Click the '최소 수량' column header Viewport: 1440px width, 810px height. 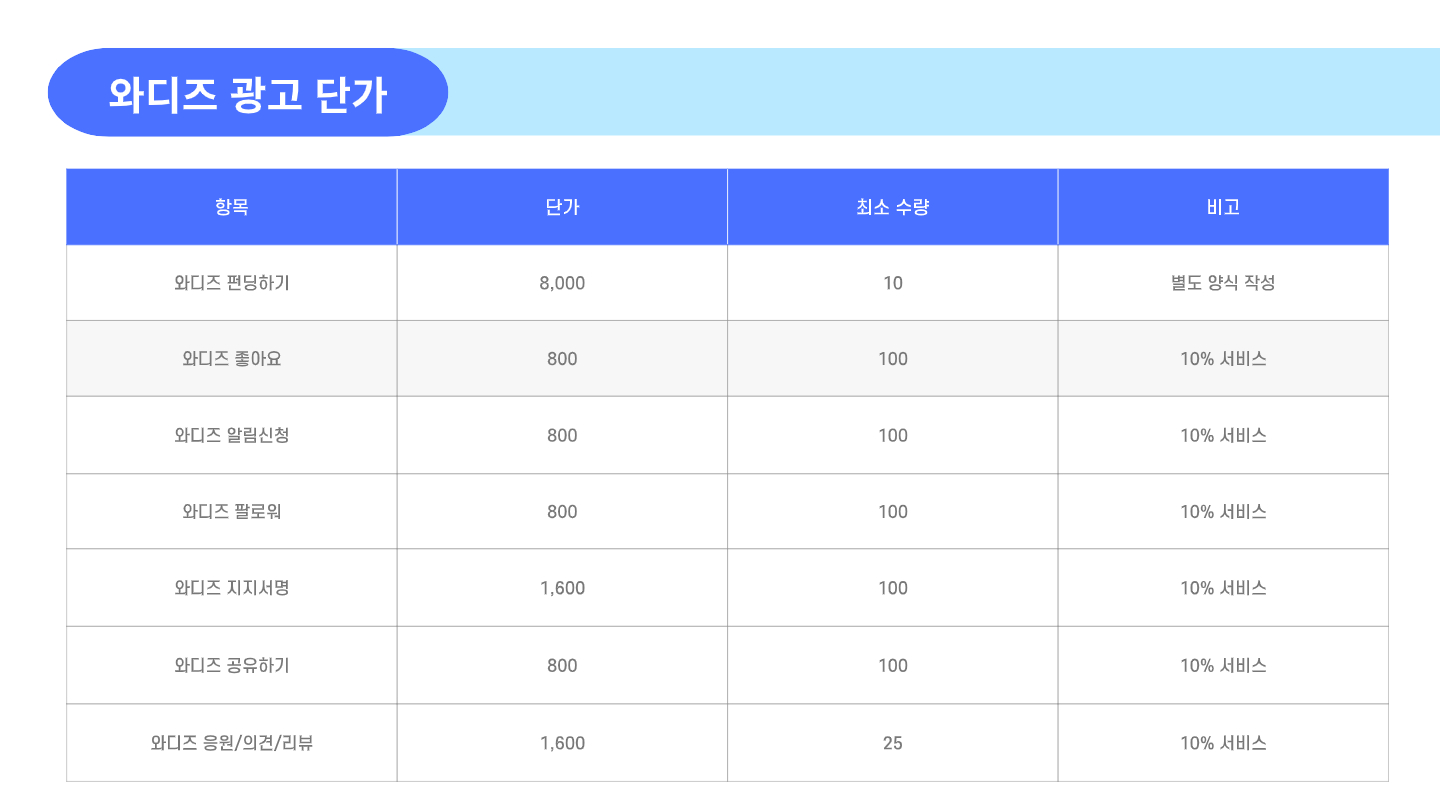[x=892, y=207]
